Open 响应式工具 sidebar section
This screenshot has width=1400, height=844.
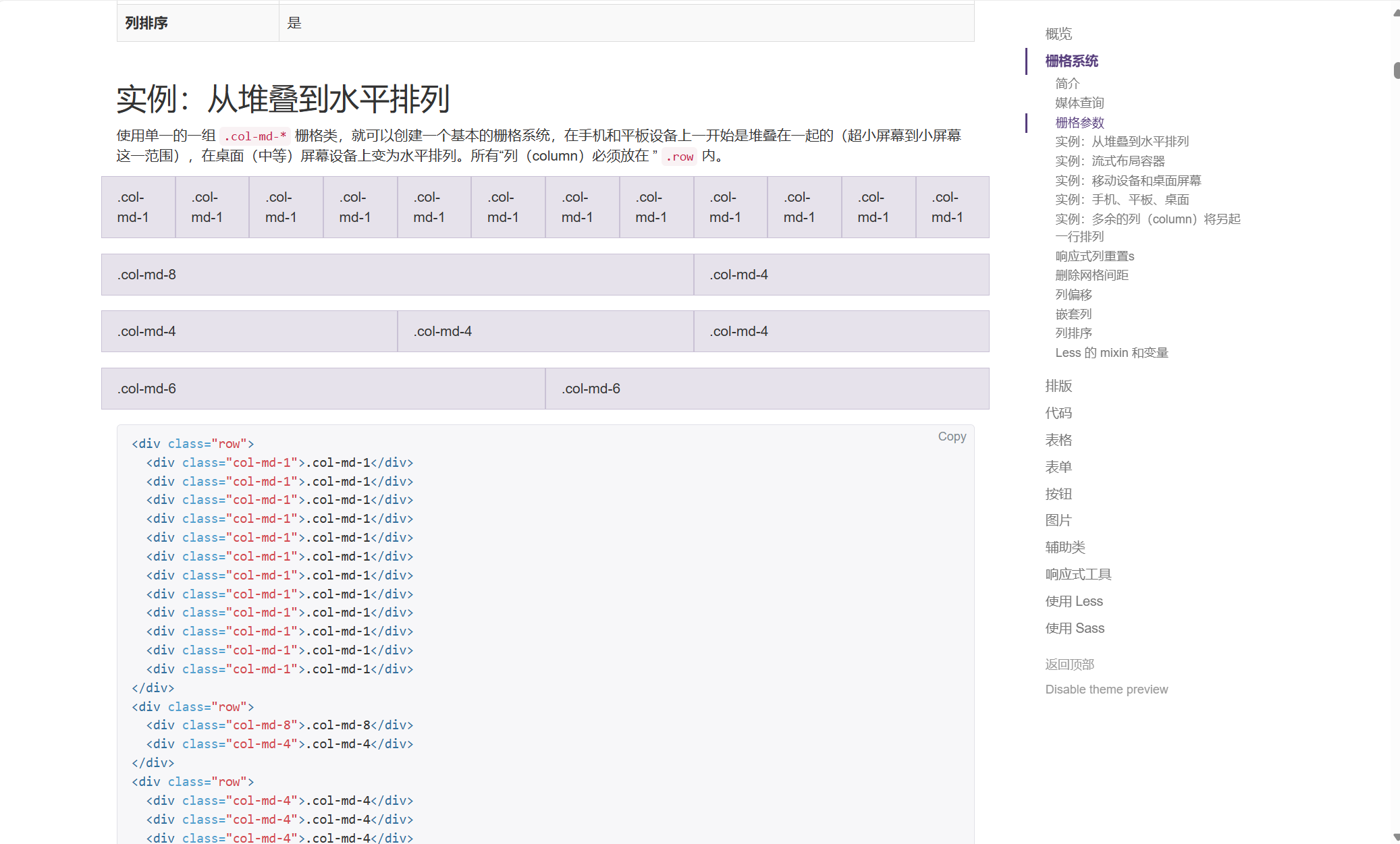pyautogui.click(x=1078, y=574)
